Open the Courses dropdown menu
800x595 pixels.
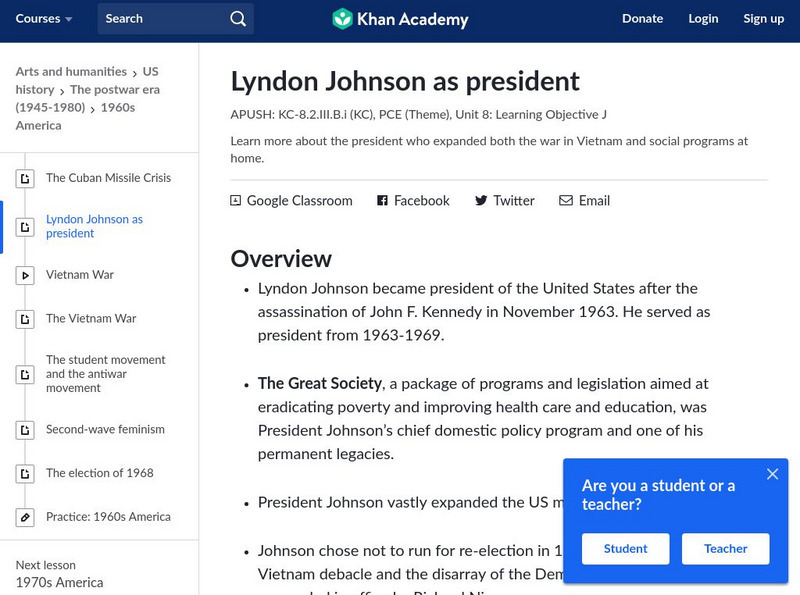coord(44,19)
